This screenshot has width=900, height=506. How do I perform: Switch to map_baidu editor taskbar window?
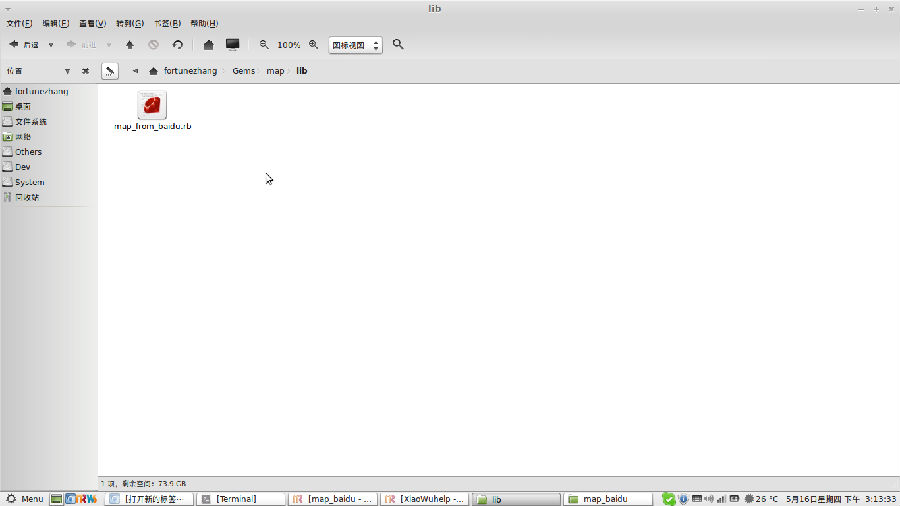click(x=333, y=499)
